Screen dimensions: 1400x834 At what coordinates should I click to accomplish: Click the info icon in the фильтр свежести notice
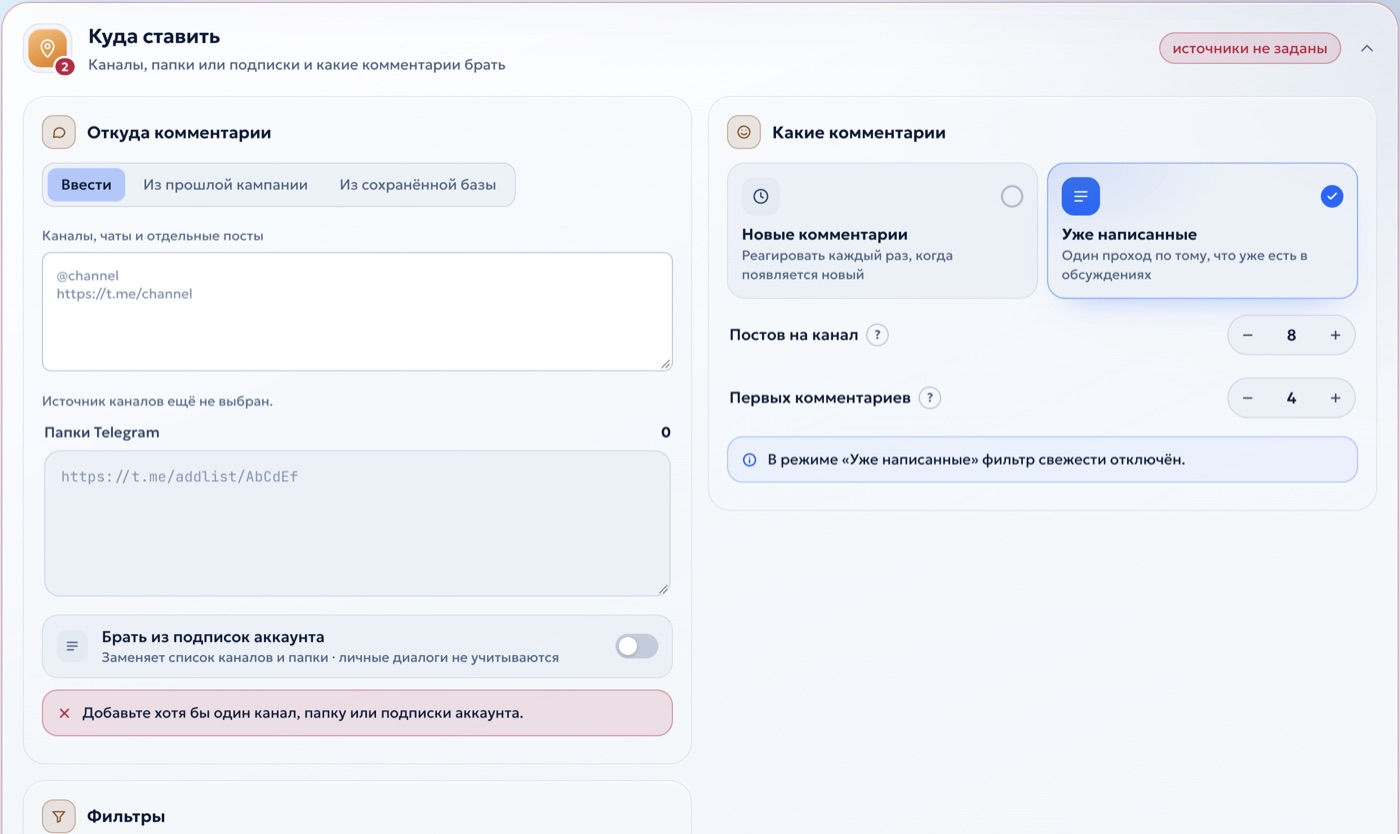[x=750, y=460]
